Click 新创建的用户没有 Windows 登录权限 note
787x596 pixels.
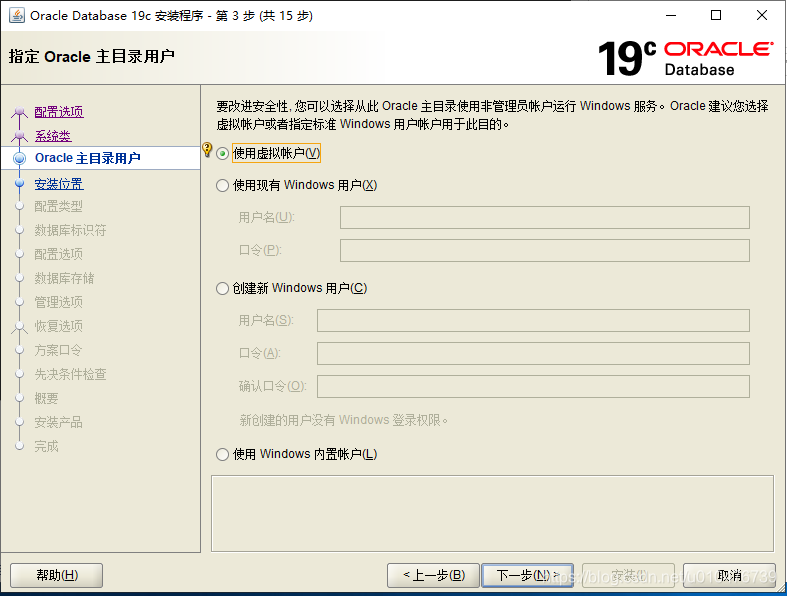pyautogui.click(x=343, y=420)
